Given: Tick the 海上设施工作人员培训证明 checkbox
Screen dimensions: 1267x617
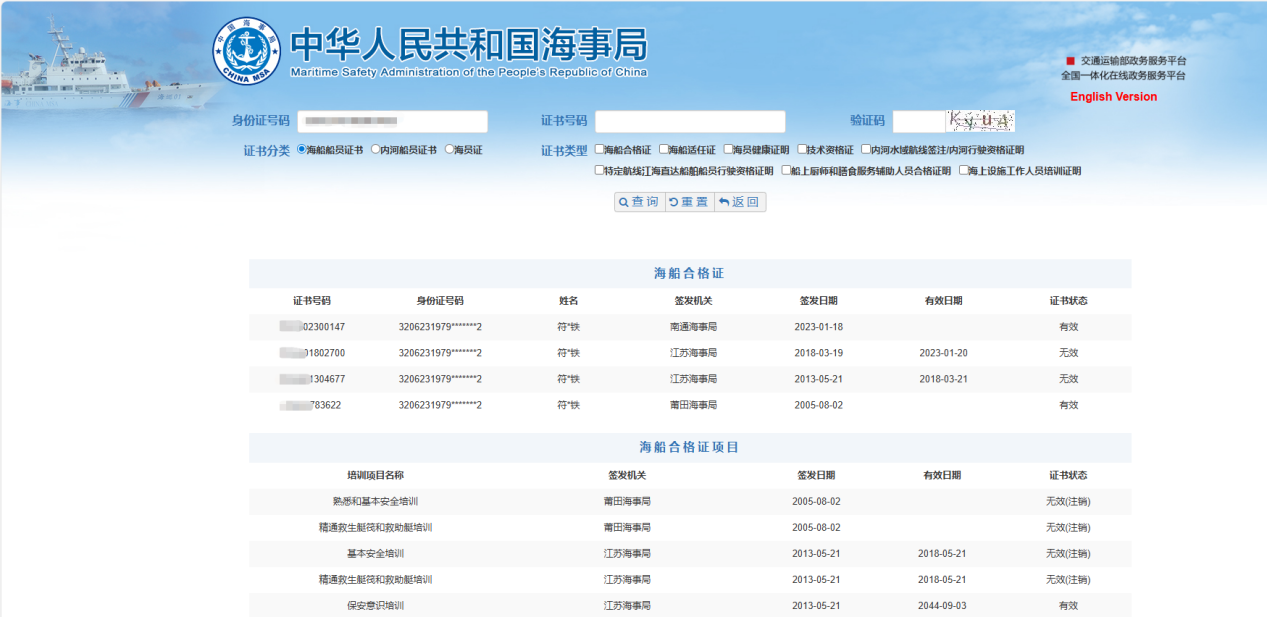Looking at the screenshot, I should 964,171.
